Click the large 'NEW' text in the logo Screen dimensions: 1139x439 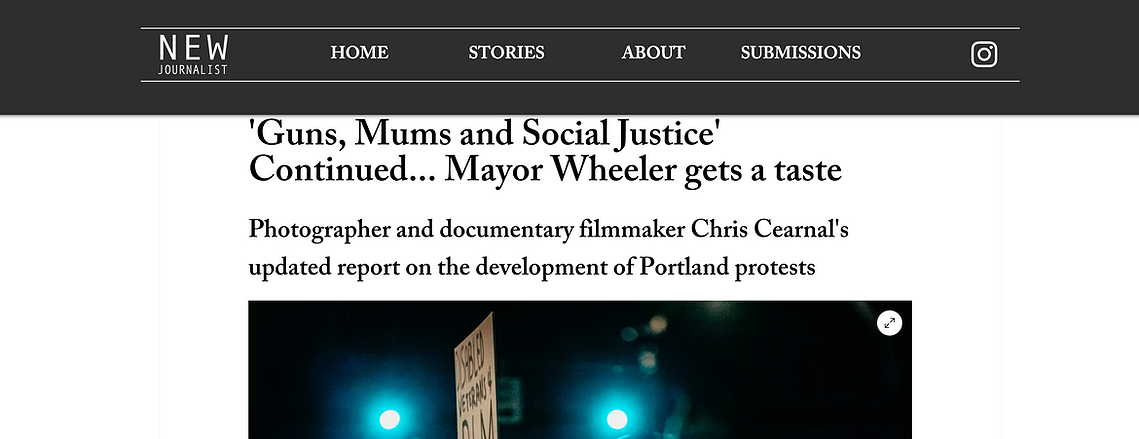(193, 48)
